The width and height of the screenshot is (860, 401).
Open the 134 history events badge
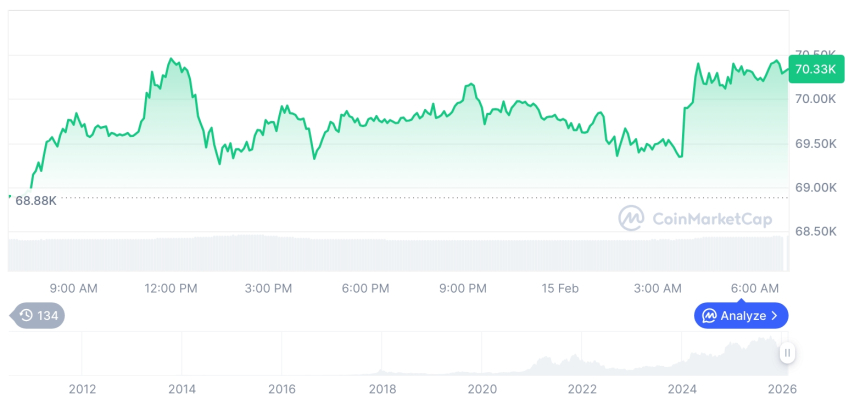(x=39, y=316)
